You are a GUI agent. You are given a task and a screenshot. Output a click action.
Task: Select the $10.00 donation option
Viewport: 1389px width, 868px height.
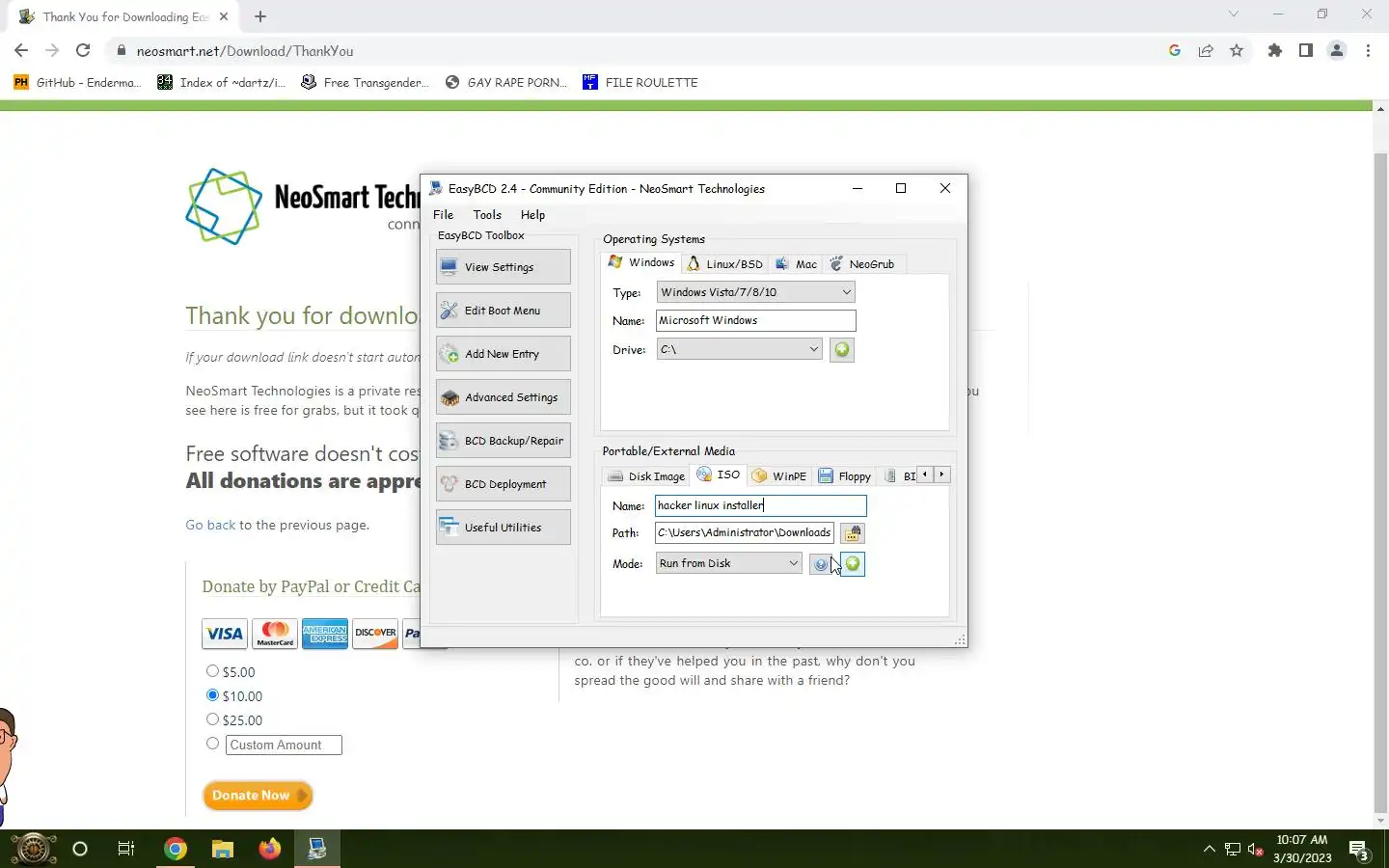[x=212, y=695]
